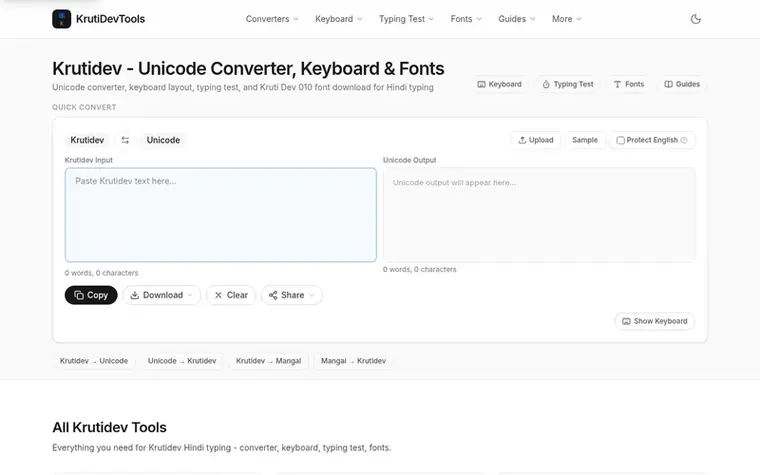
Task: Copy the converted output
Action: [91, 295]
